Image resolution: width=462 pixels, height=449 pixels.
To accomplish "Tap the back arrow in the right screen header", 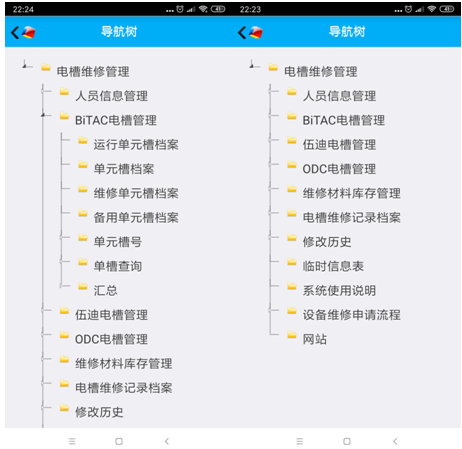I will (x=242, y=33).
